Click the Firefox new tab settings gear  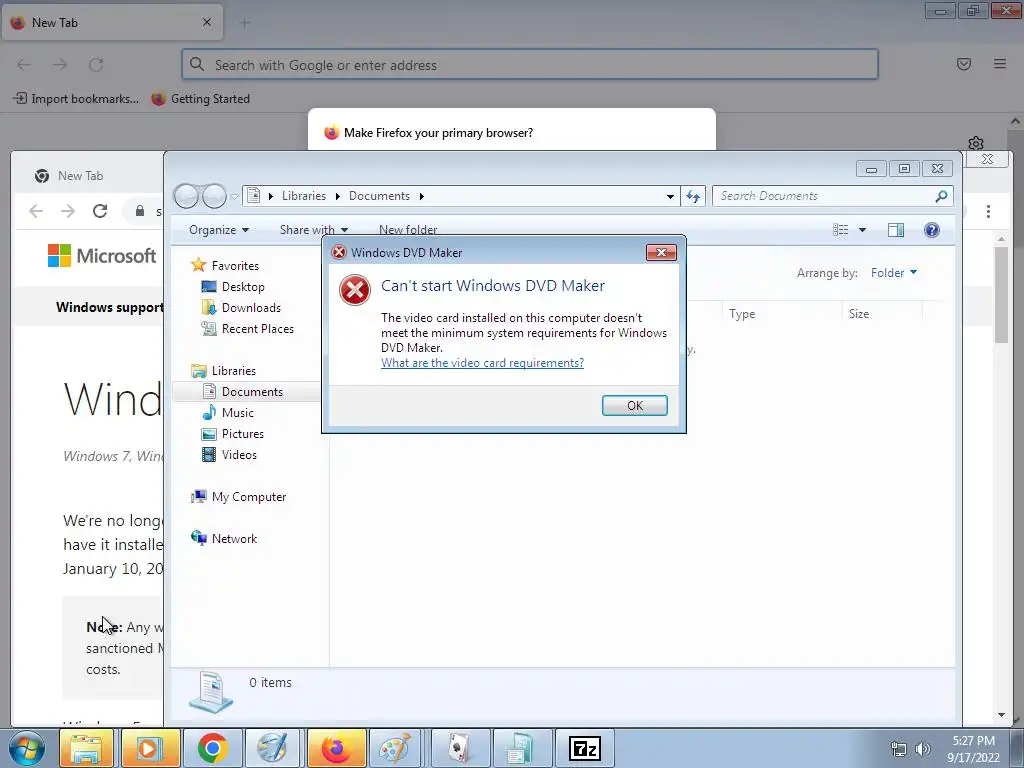[976, 144]
